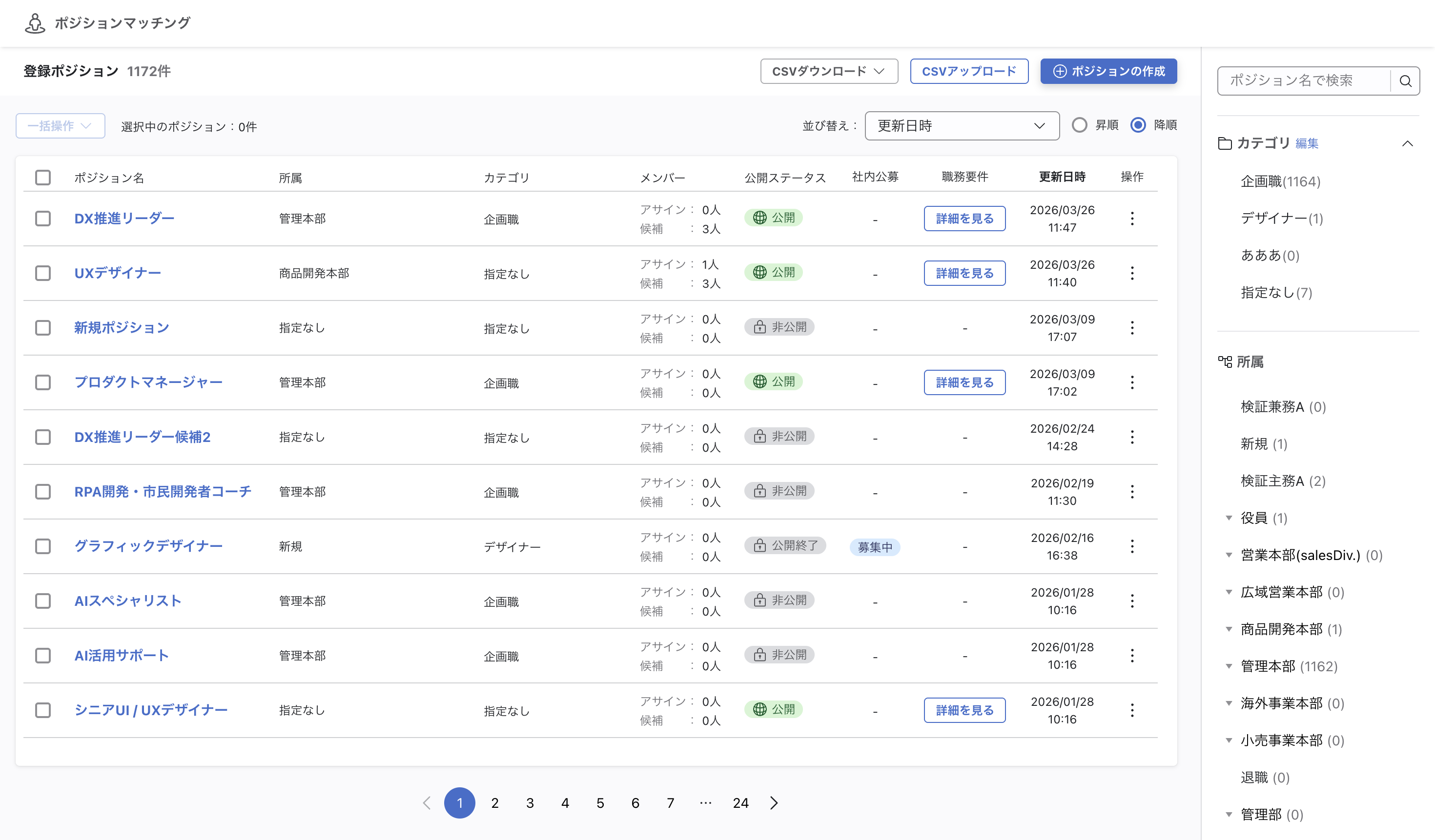Viewport: 1435px width, 840px height.
Task: Select the 昇順 radio button
Action: point(1079,125)
